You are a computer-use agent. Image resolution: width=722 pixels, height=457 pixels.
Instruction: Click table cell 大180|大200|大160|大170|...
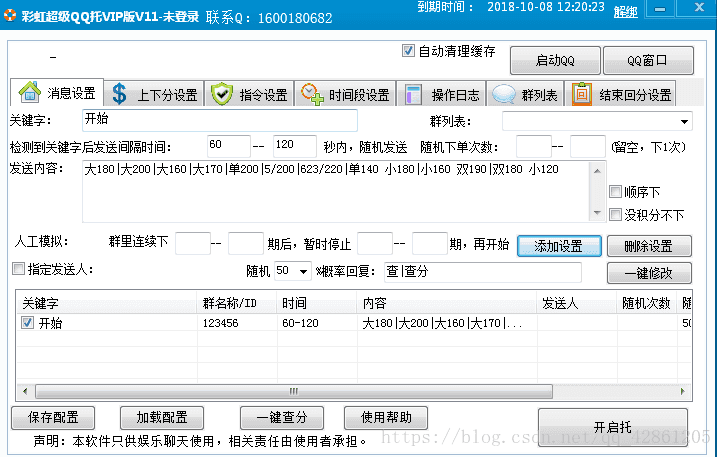pos(447,323)
